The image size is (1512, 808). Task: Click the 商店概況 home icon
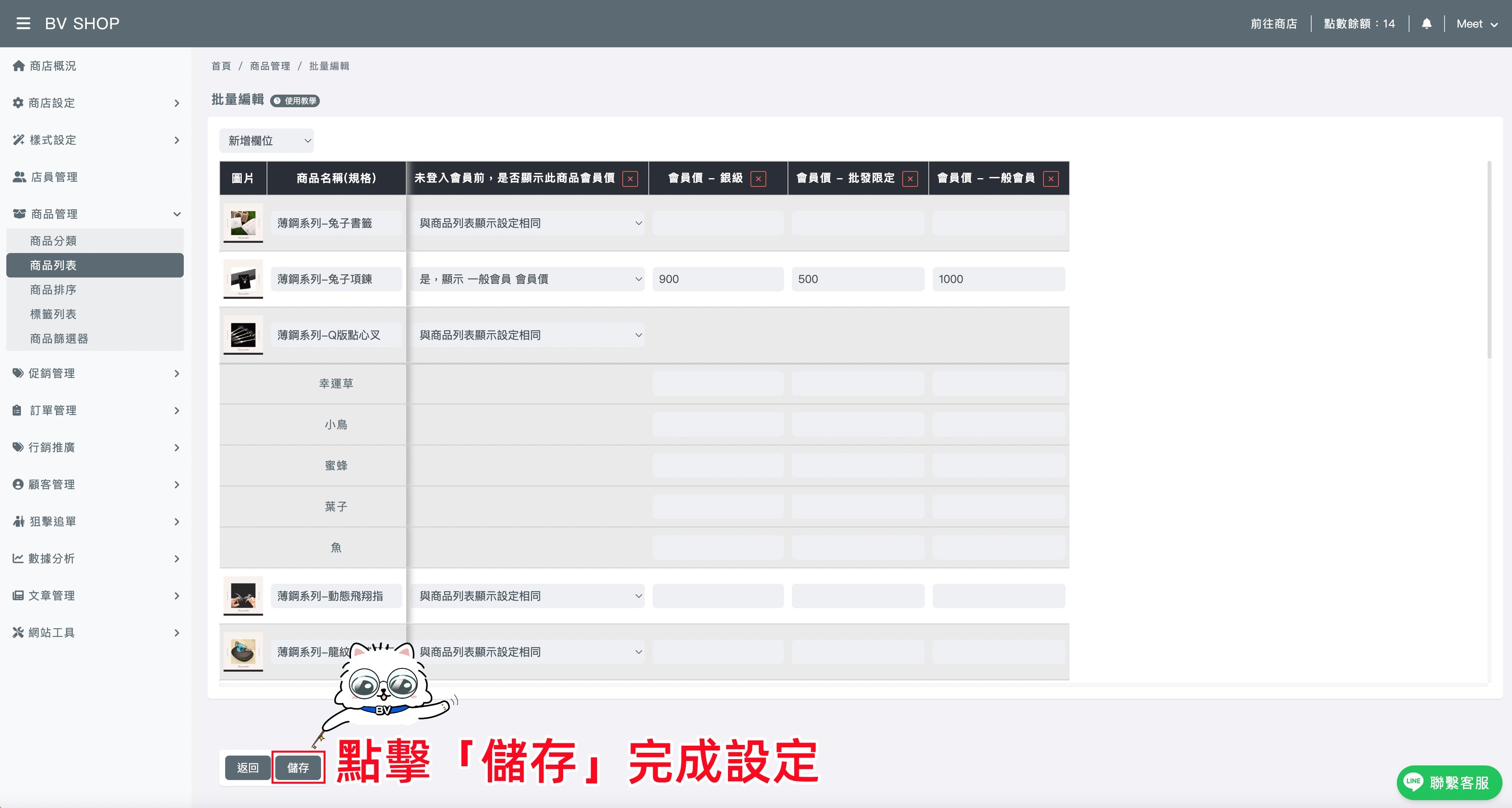coord(19,66)
